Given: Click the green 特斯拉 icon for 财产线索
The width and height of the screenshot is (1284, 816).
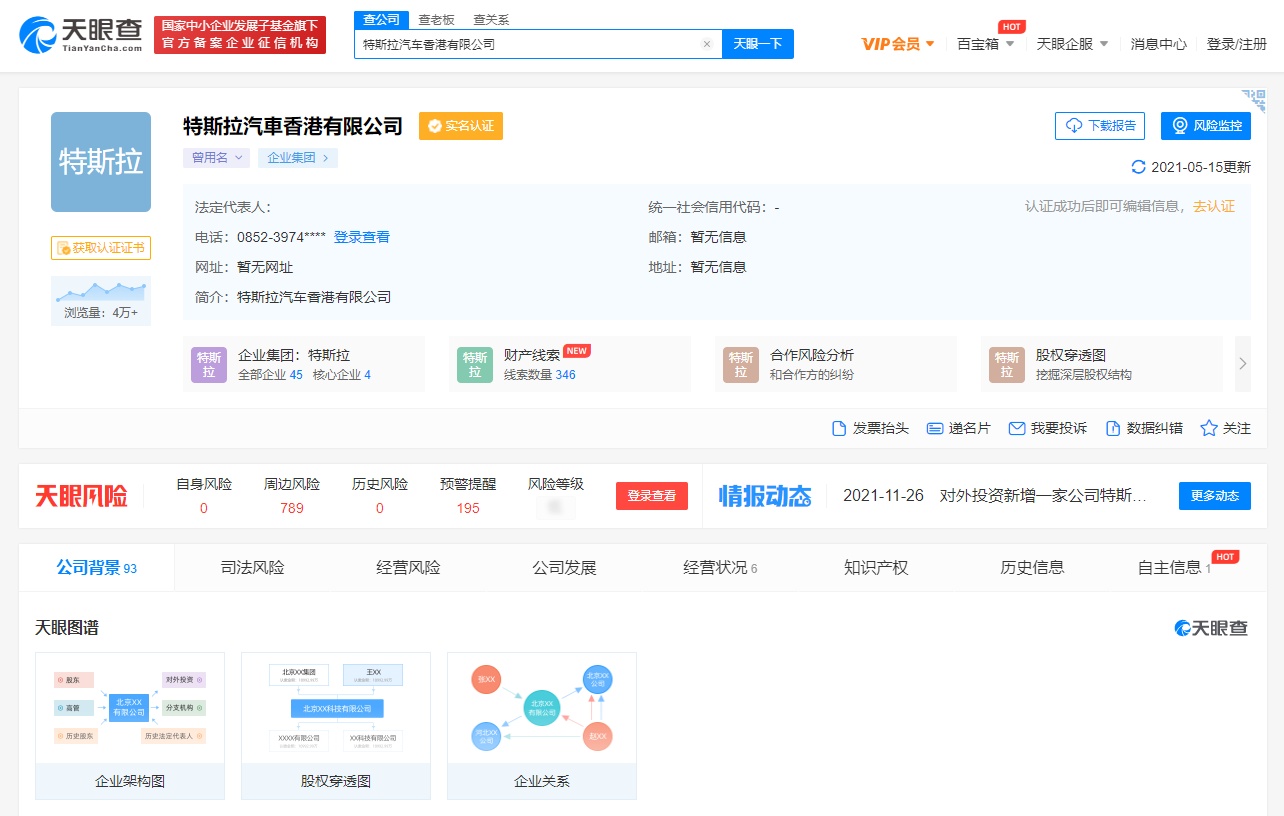Looking at the screenshot, I should pyautogui.click(x=475, y=364).
